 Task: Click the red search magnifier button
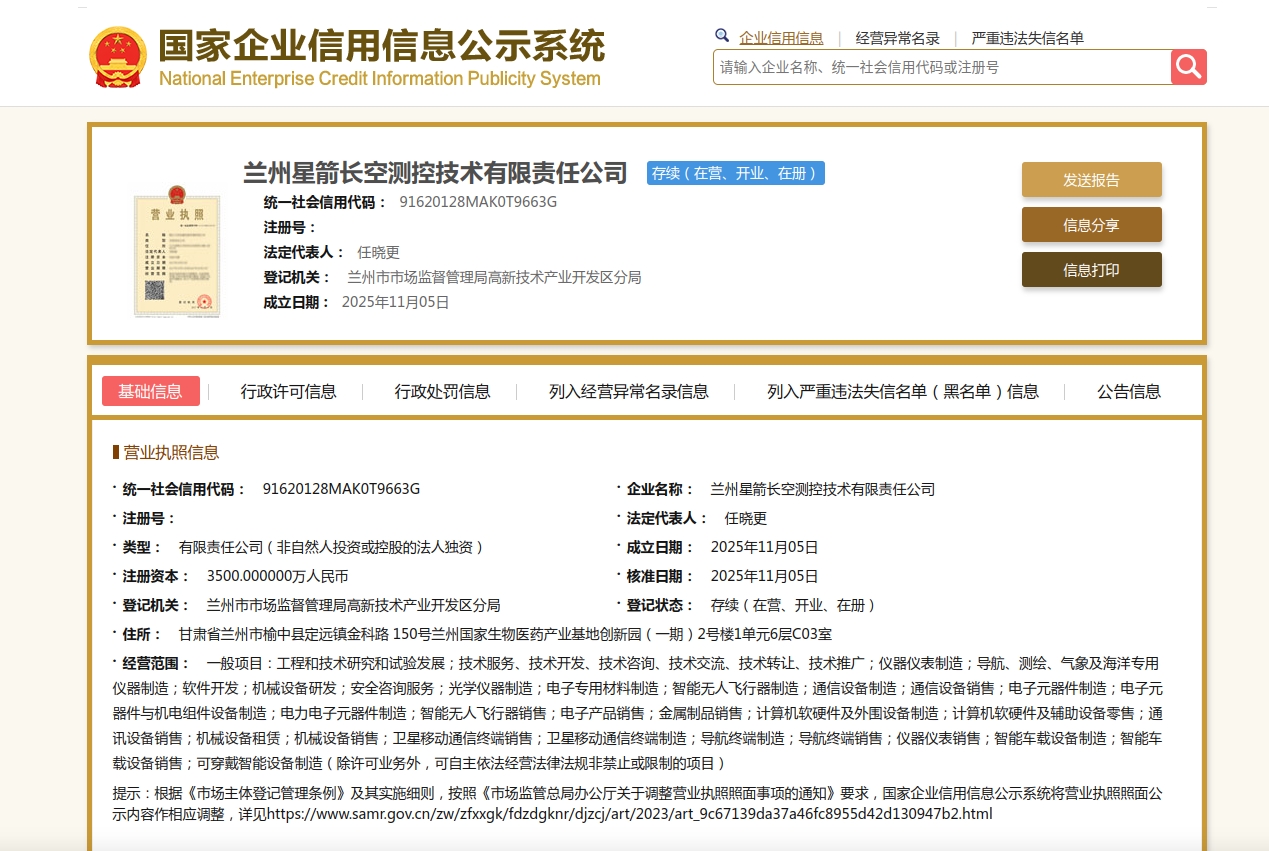[1188, 67]
